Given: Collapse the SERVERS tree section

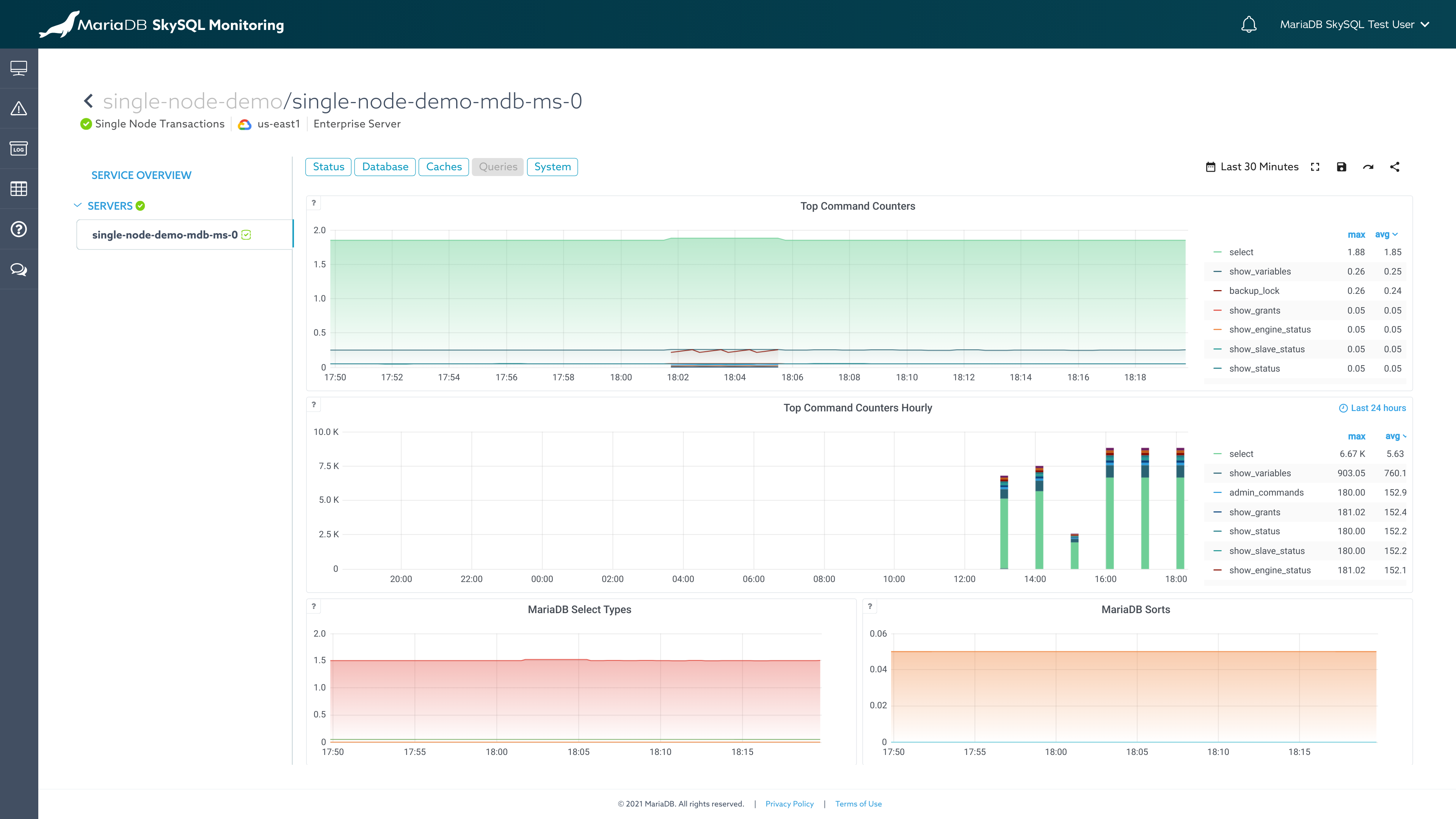Looking at the screenshot, I should (x=77, y=205).
